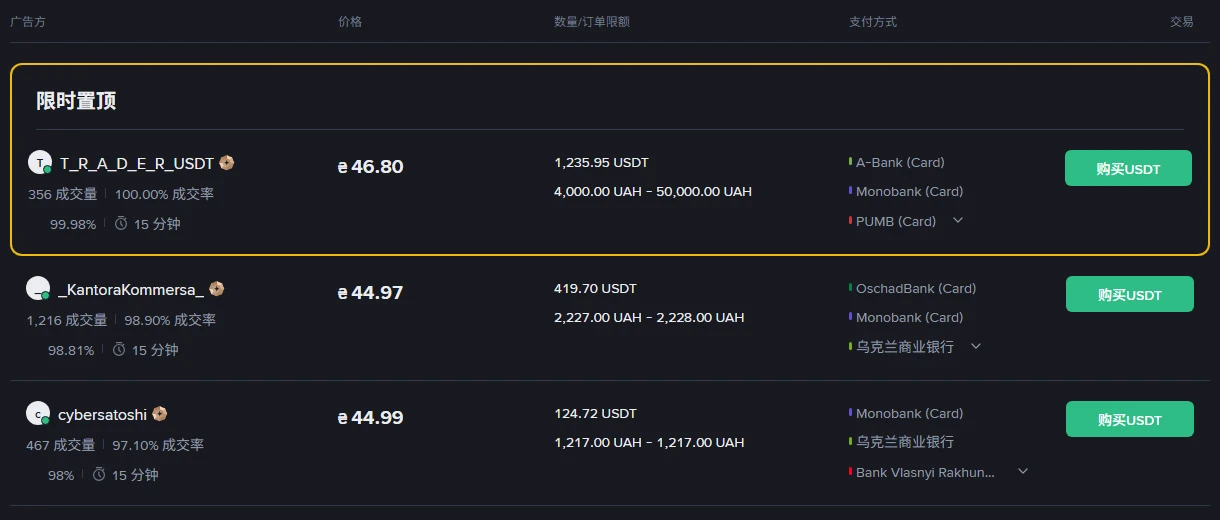Image resolution: width=1220 pixels, height=520 pixels.
Task: Click the 支付方式 column header
Action: pos(873,21)
